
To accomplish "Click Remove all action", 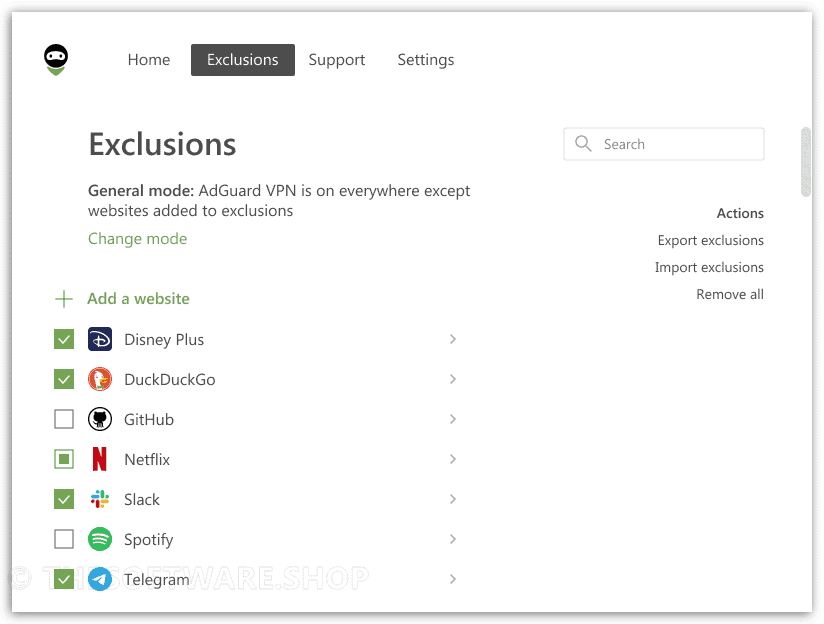I will coord(730,294).
